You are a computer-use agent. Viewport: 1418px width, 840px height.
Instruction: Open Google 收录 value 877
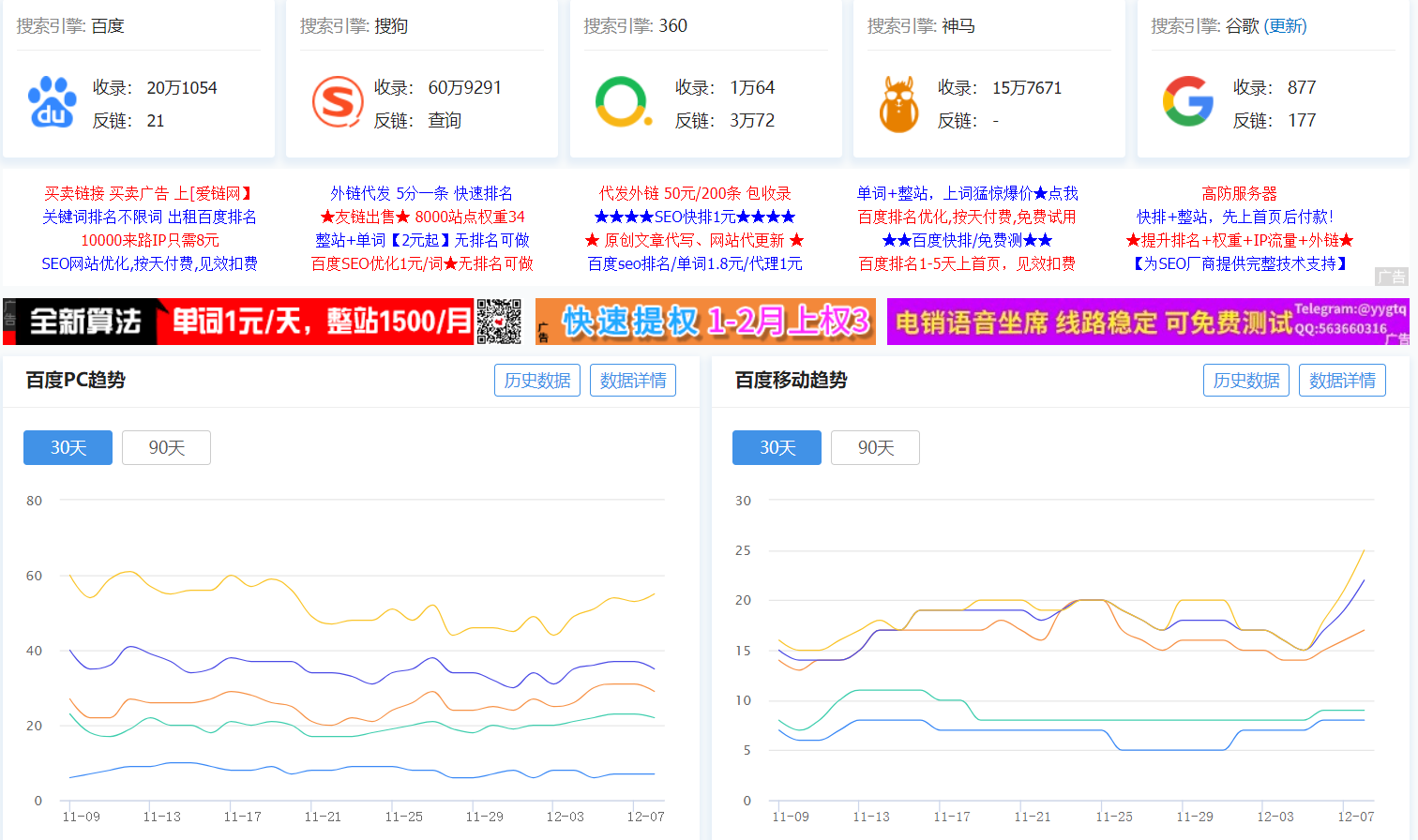point(1302,88)
